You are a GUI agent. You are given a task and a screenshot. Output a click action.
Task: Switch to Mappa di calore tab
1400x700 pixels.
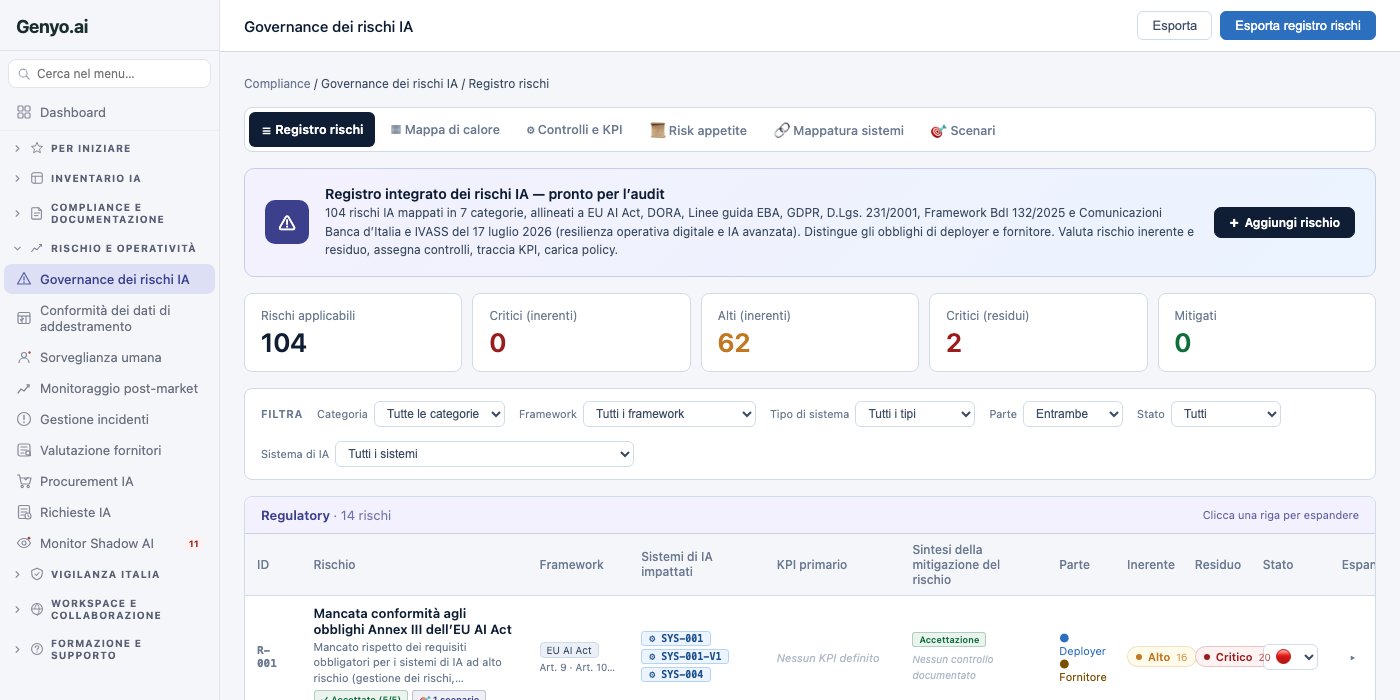pyautogui.click(x=445, y=130)
